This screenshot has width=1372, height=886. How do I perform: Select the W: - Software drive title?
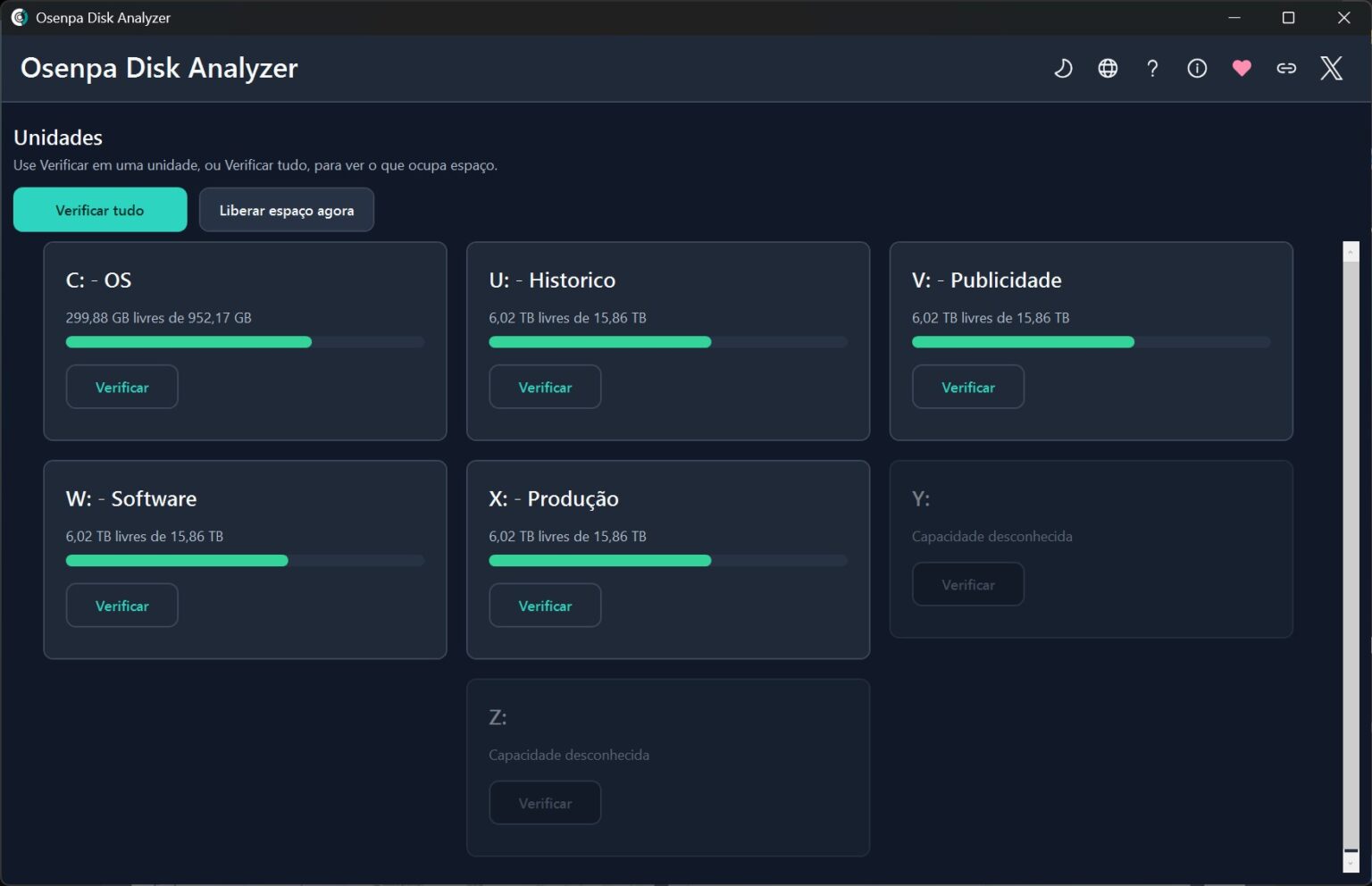(131, 498)
